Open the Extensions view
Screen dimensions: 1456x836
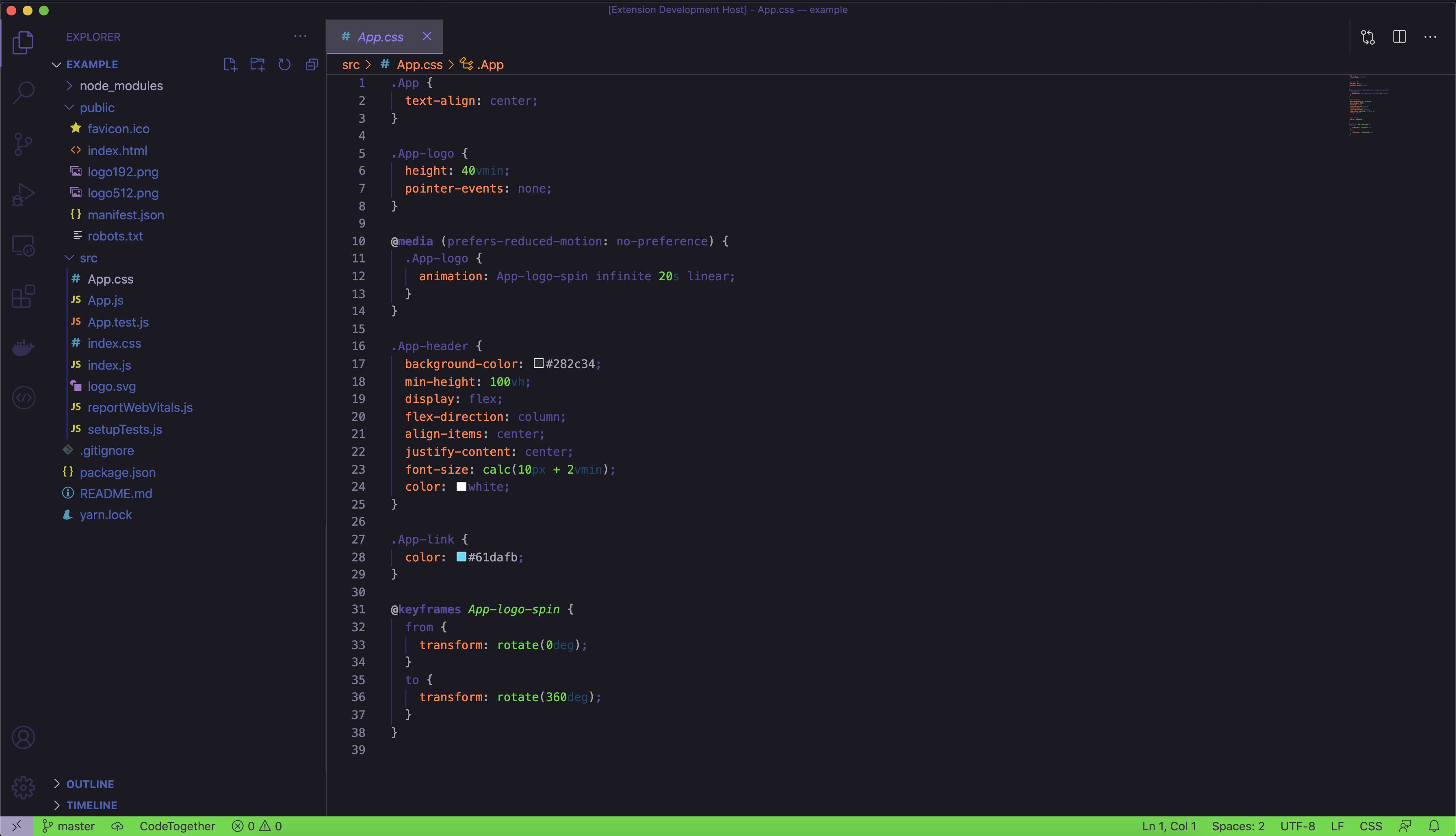click(23, 296)
